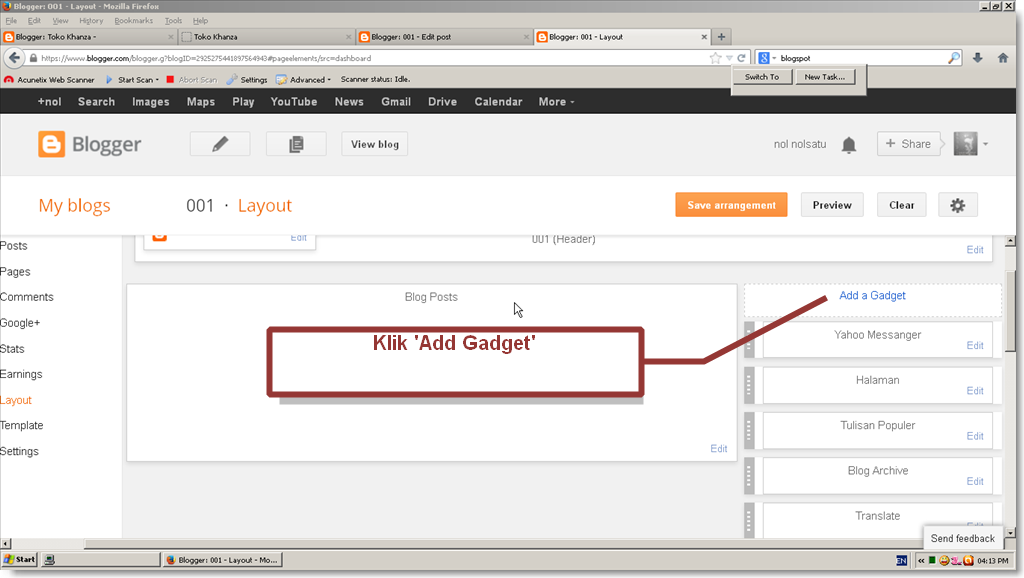Image resolution: width=1024 pixels, height=578 pixels.
Task: Click the notification bell icon
Action: (848, 144)
